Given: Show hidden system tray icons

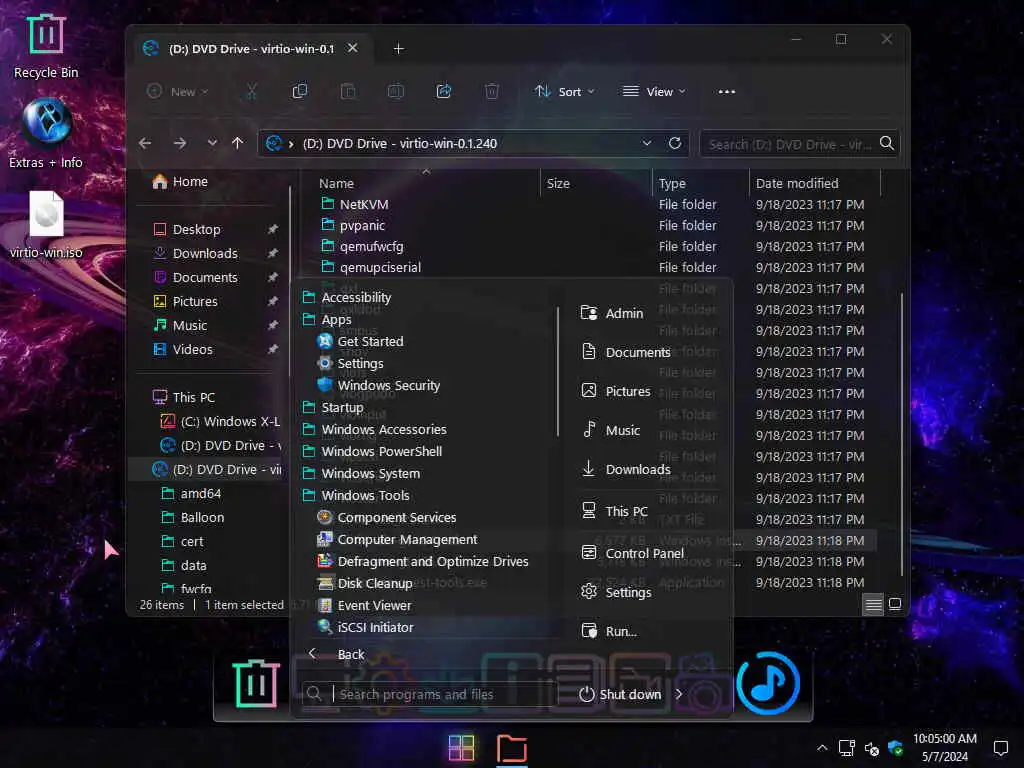Looking at the screenshot, I should coord(822,748).
